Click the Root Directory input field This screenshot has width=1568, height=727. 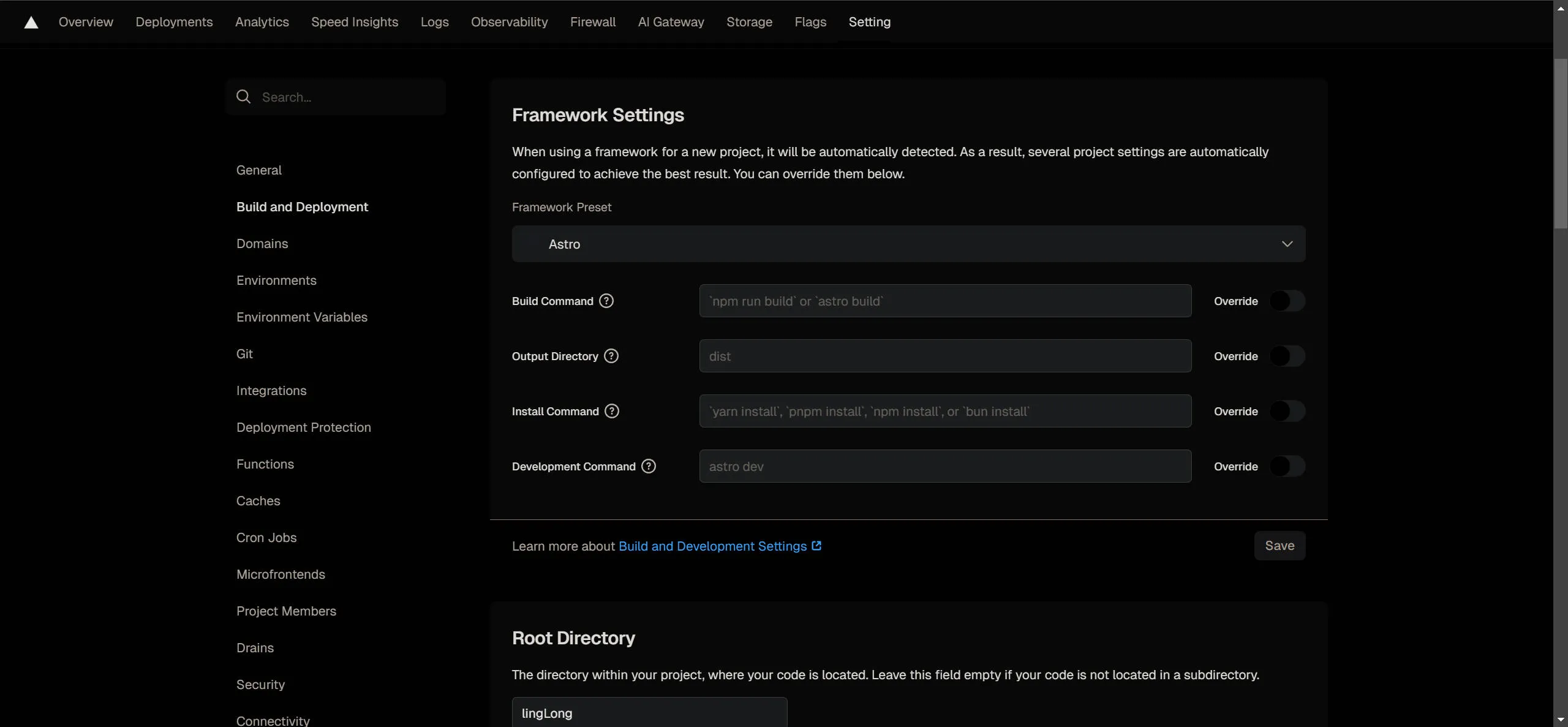coord(649,713)
